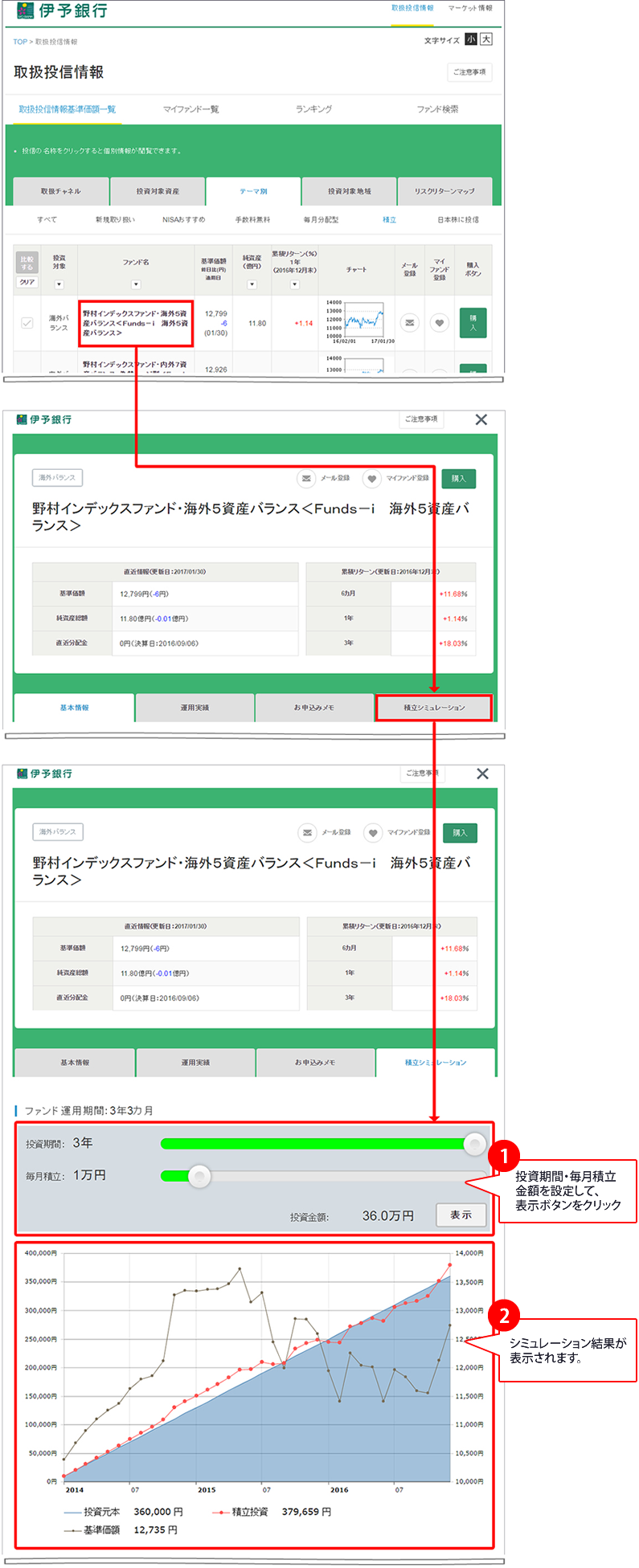Select the 投資対象地域 category tab
Screen dimensions: 639x1568
pyautogui.click(x=349, y=191)
